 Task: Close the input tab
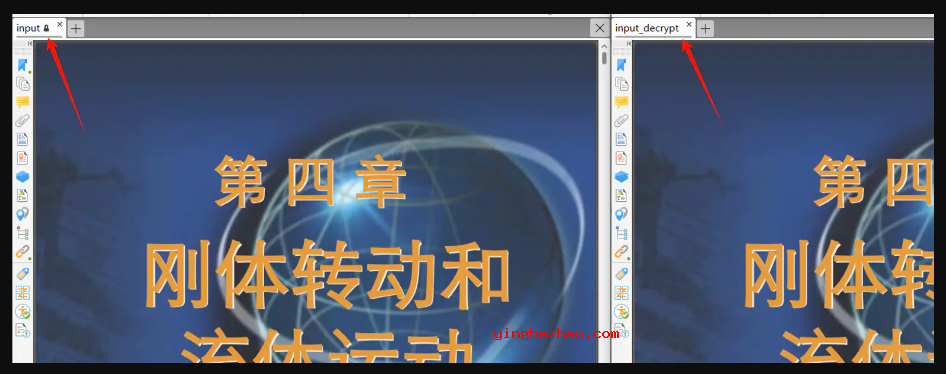click(x=59, y=24)
